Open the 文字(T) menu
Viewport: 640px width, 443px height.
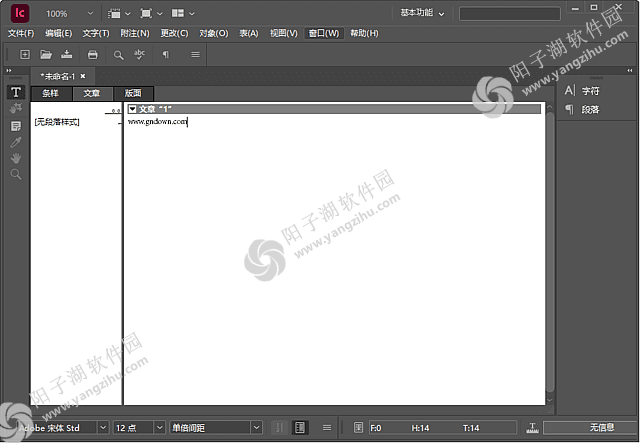click(x=96, y=33)
